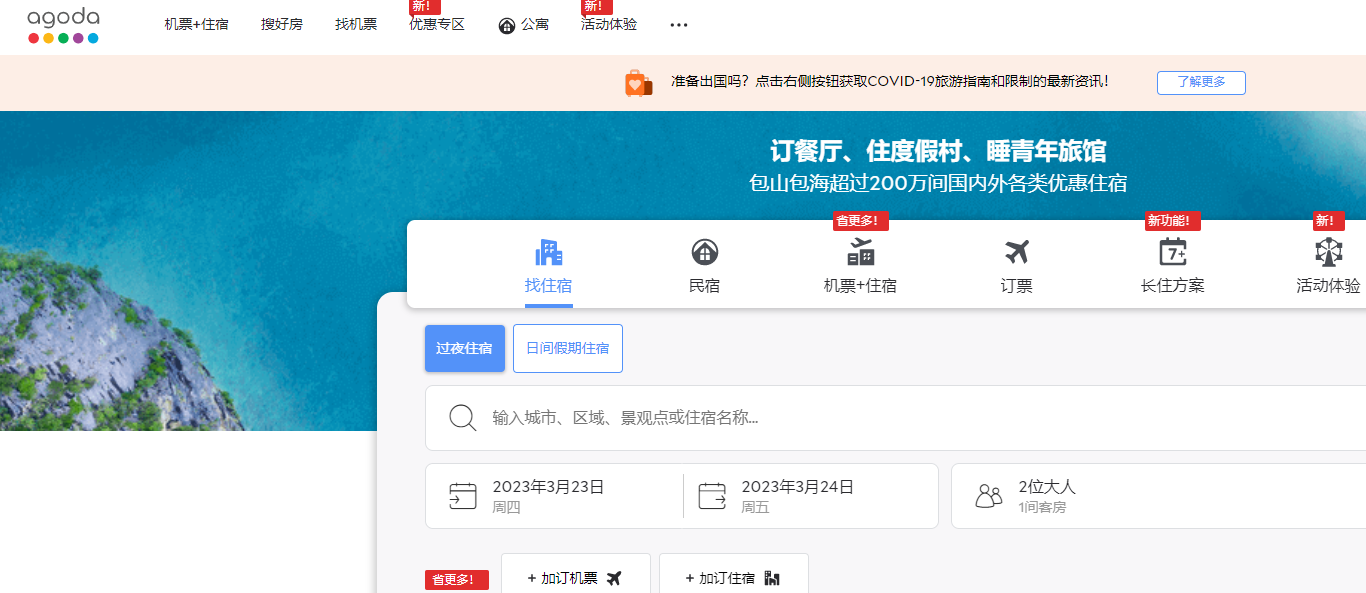The image size is (1366, 593).
Task: Click the Agoda logo
Action: pyautogui.click(x=63, y=25)
